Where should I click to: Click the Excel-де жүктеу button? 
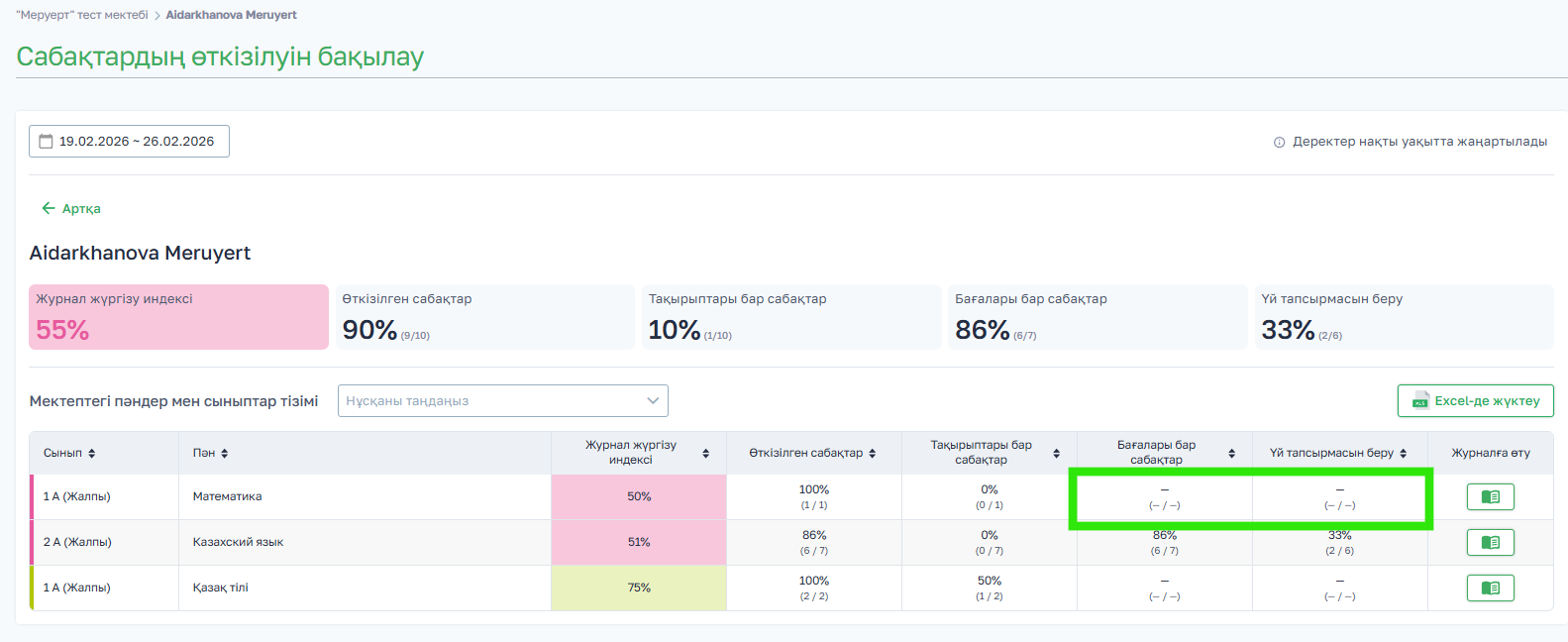tap(1475, 400)
